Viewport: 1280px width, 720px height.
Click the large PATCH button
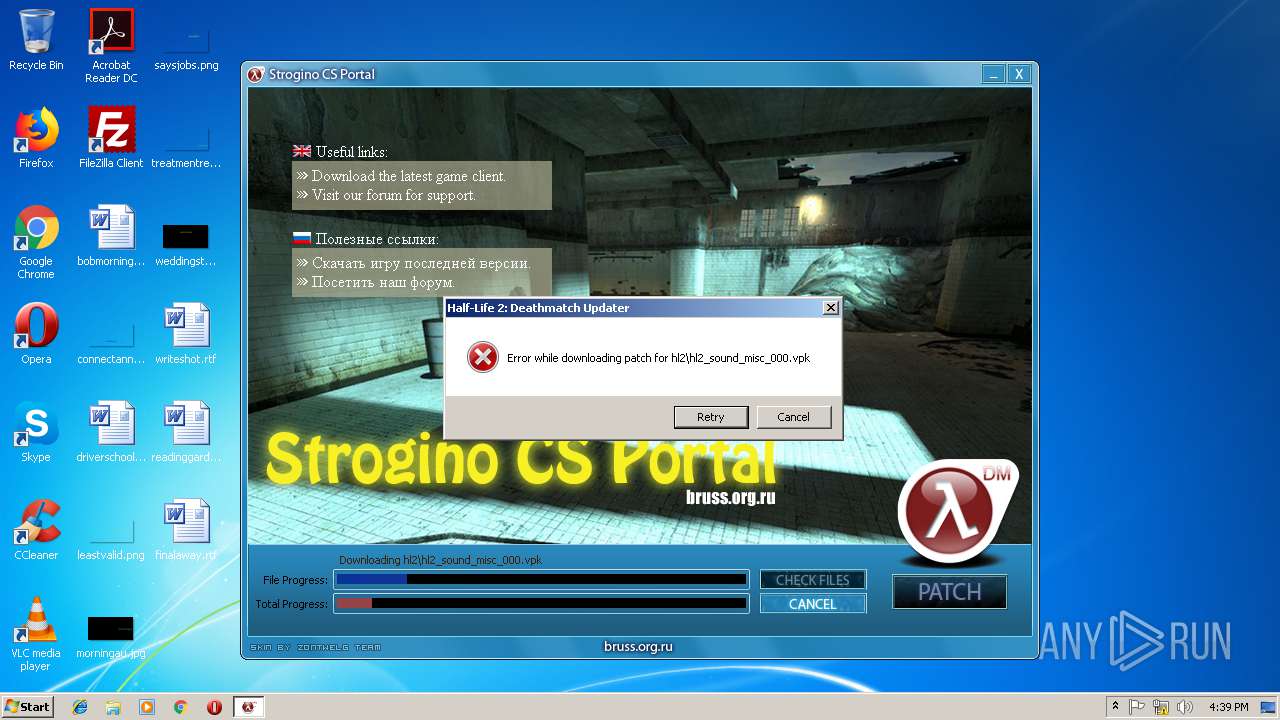coord(950,592)
